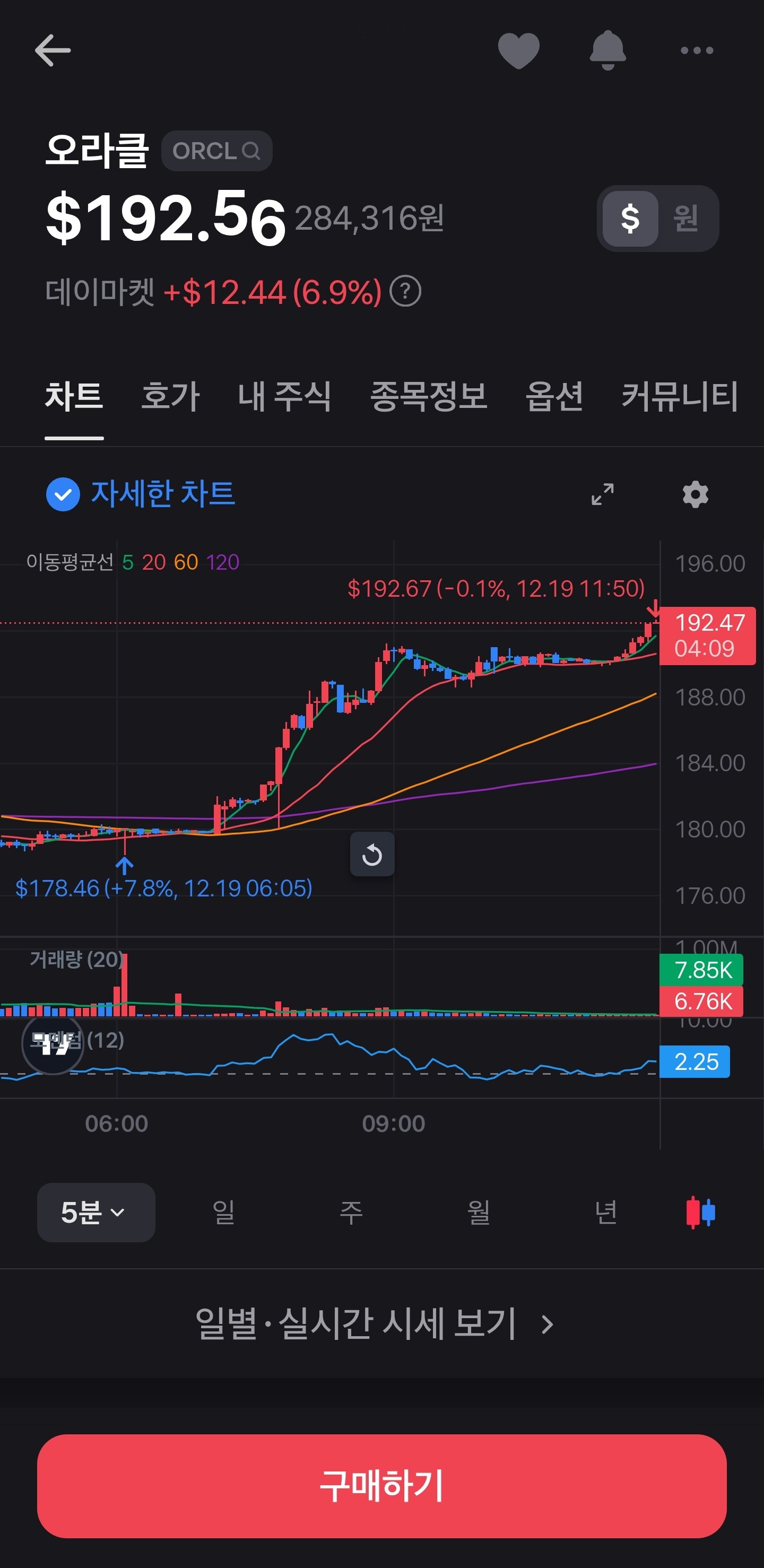Add Oracle to favorites with heart icon
This screenshot has height=1568, width=764.
(x=519, y=50)
